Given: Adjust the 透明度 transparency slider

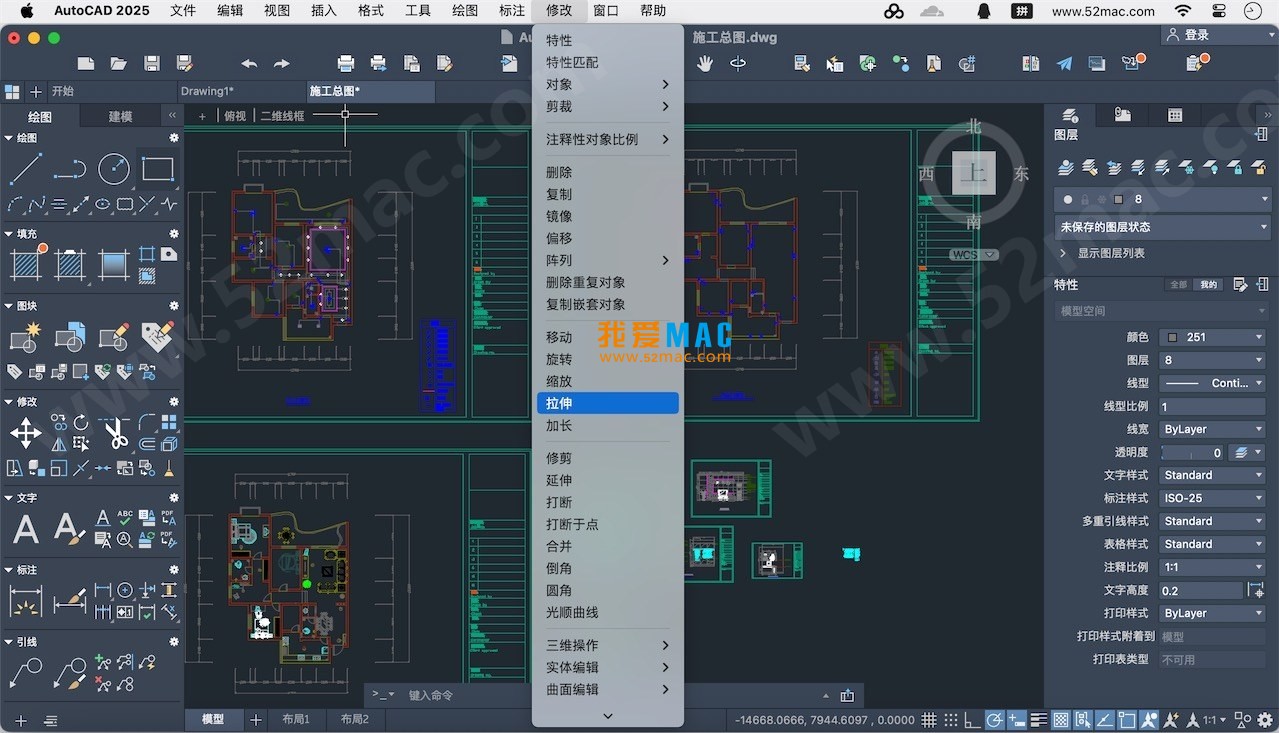Looking at the screenshot, I should [x=1190, y=452].
